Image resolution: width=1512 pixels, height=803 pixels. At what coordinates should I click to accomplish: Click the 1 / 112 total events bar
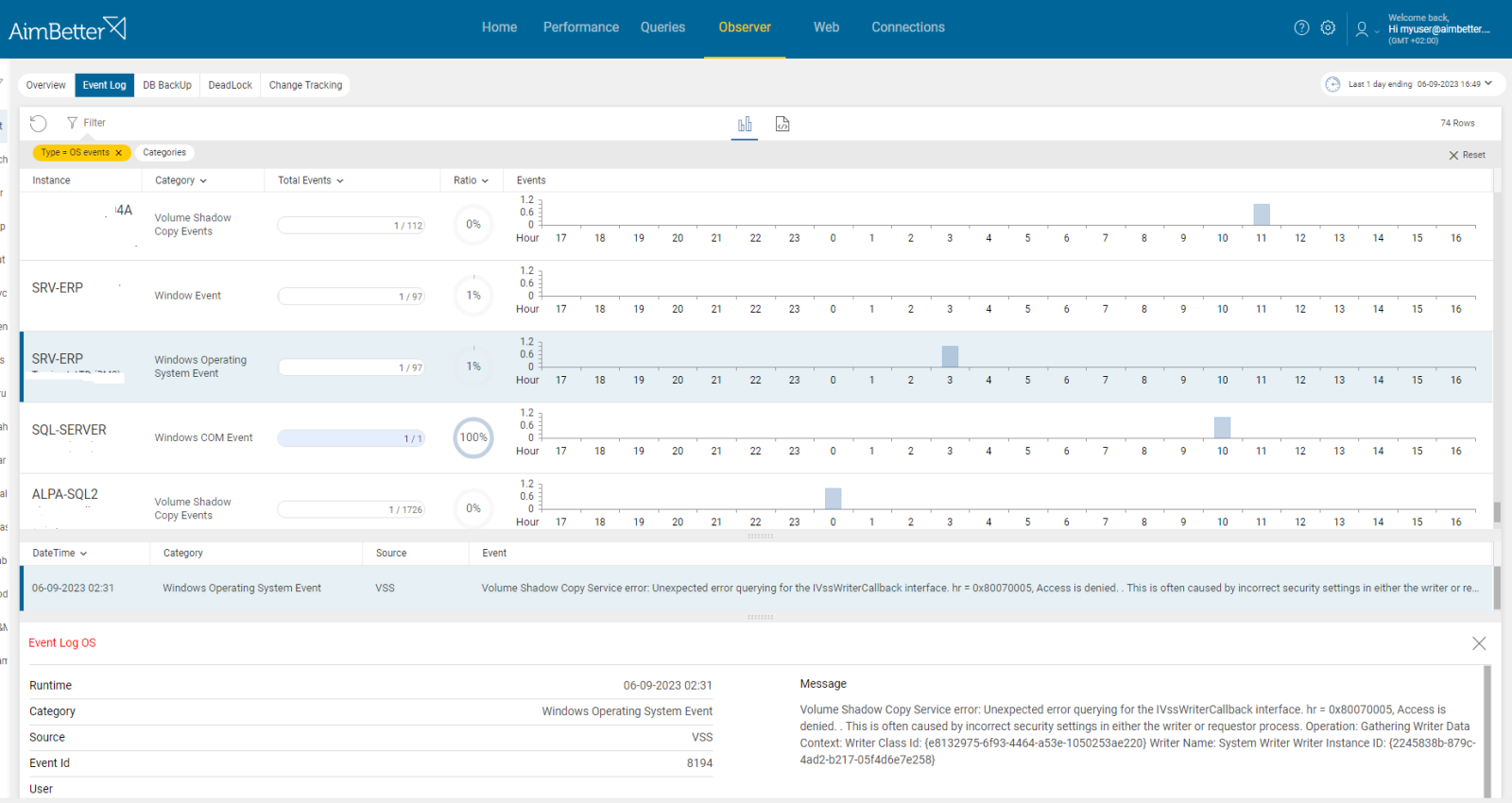(x=351, y=225)
